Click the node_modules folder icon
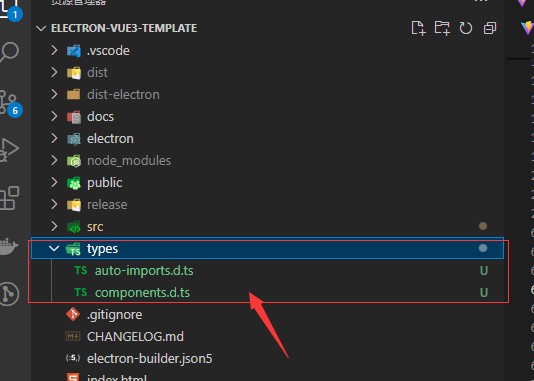Image resolution: width=534 pixels, height=381 pixels. click(x=74, y=161)
